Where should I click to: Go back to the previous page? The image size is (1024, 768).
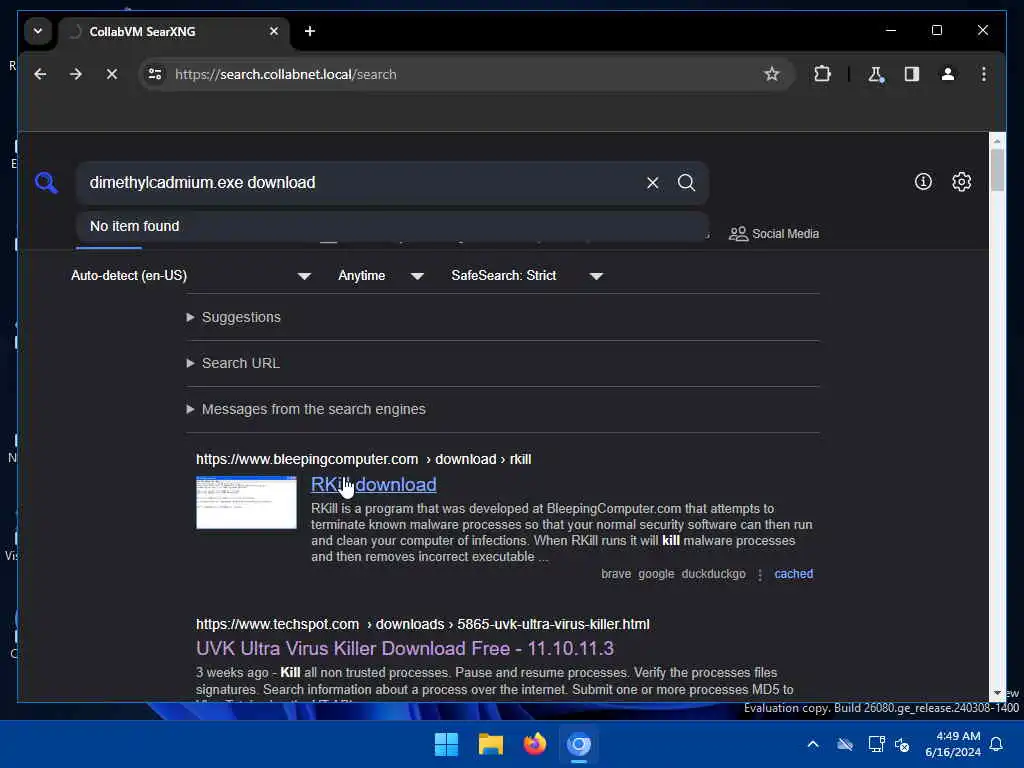click(x=40, y=74)
